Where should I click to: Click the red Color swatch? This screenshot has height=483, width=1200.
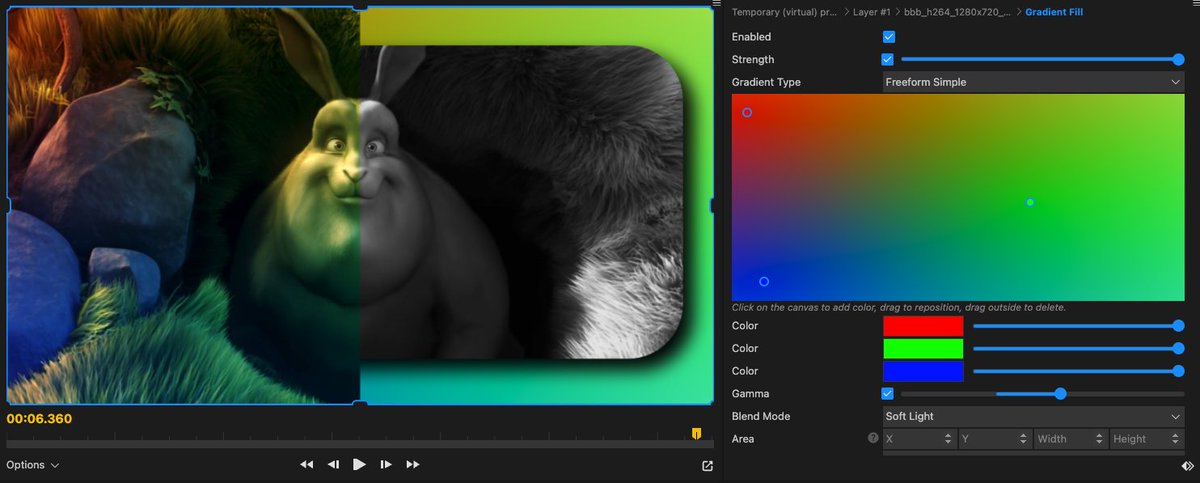923,326
